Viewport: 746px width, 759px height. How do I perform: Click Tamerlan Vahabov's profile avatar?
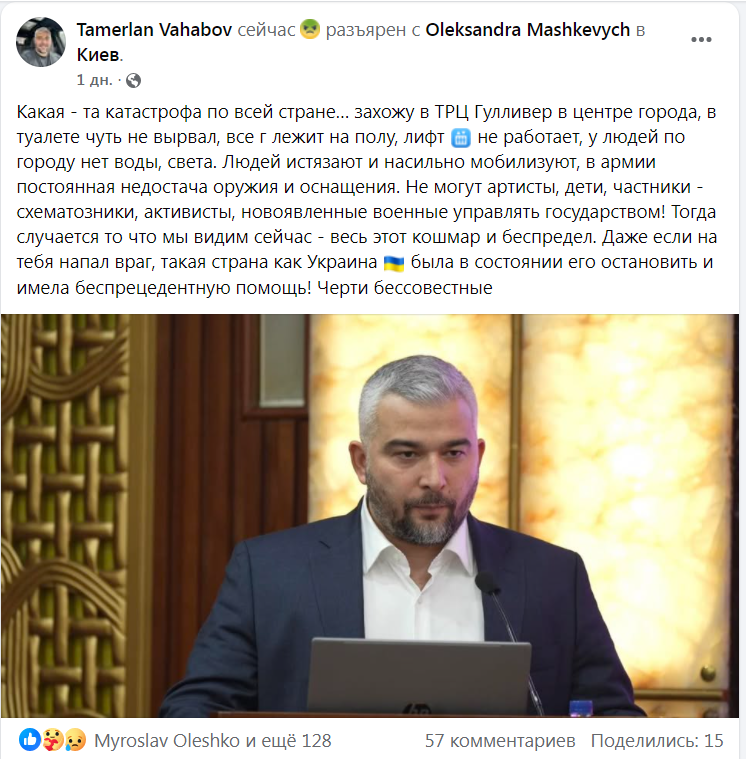(41, 42)
